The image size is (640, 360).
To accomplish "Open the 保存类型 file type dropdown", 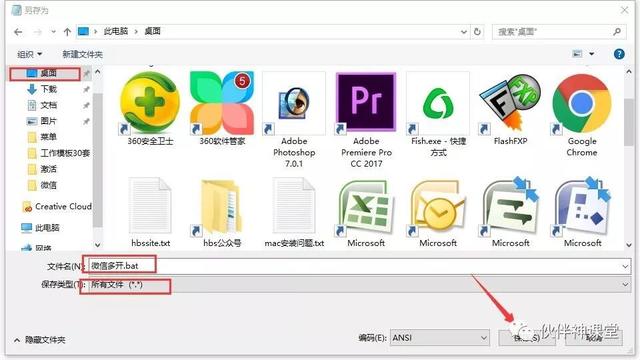I will pos(625,284).
